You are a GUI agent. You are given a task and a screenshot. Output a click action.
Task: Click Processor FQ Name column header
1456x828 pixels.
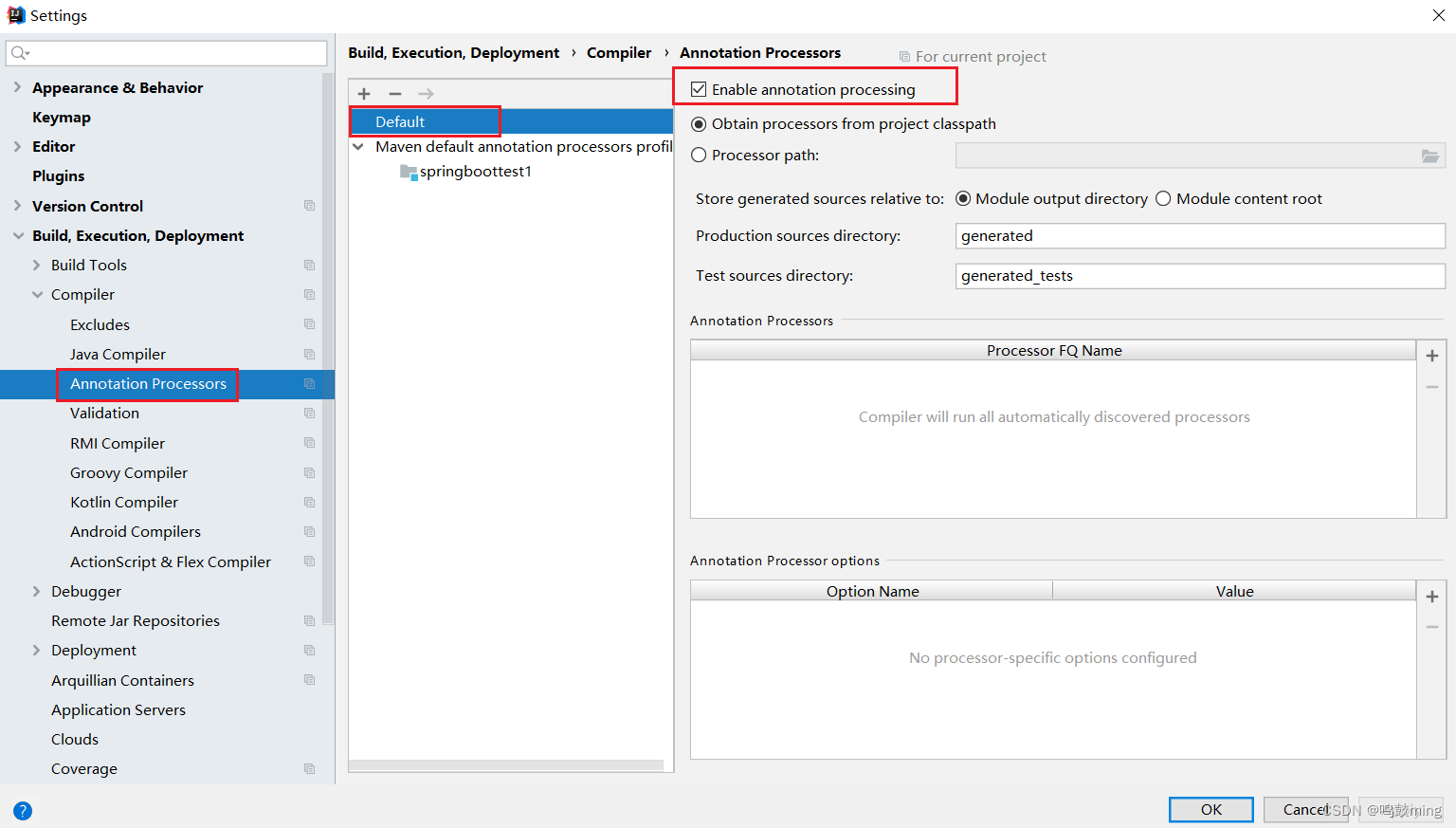click(1053, 351)
